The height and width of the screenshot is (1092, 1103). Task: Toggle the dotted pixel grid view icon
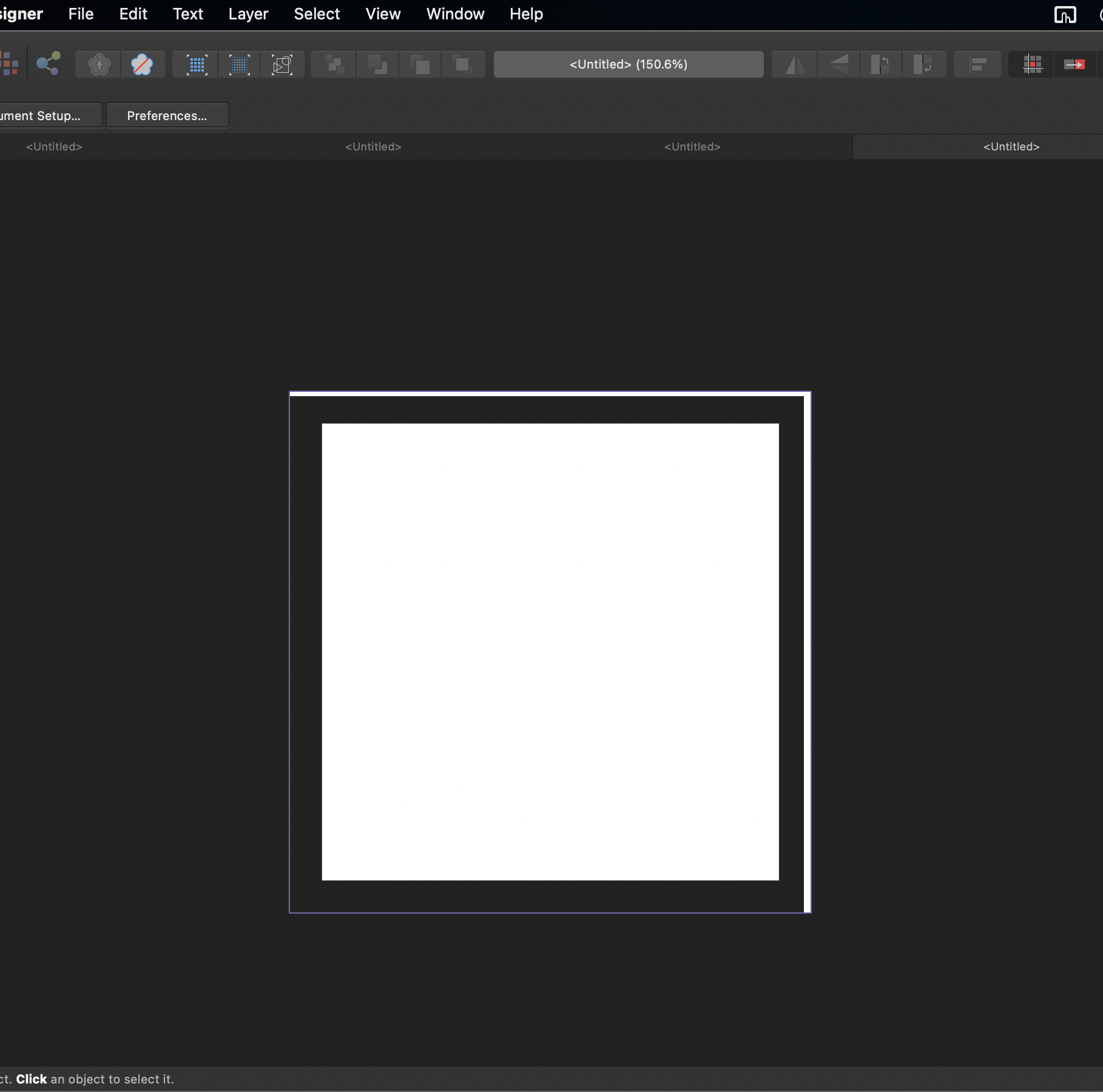[x=239, y=64]
